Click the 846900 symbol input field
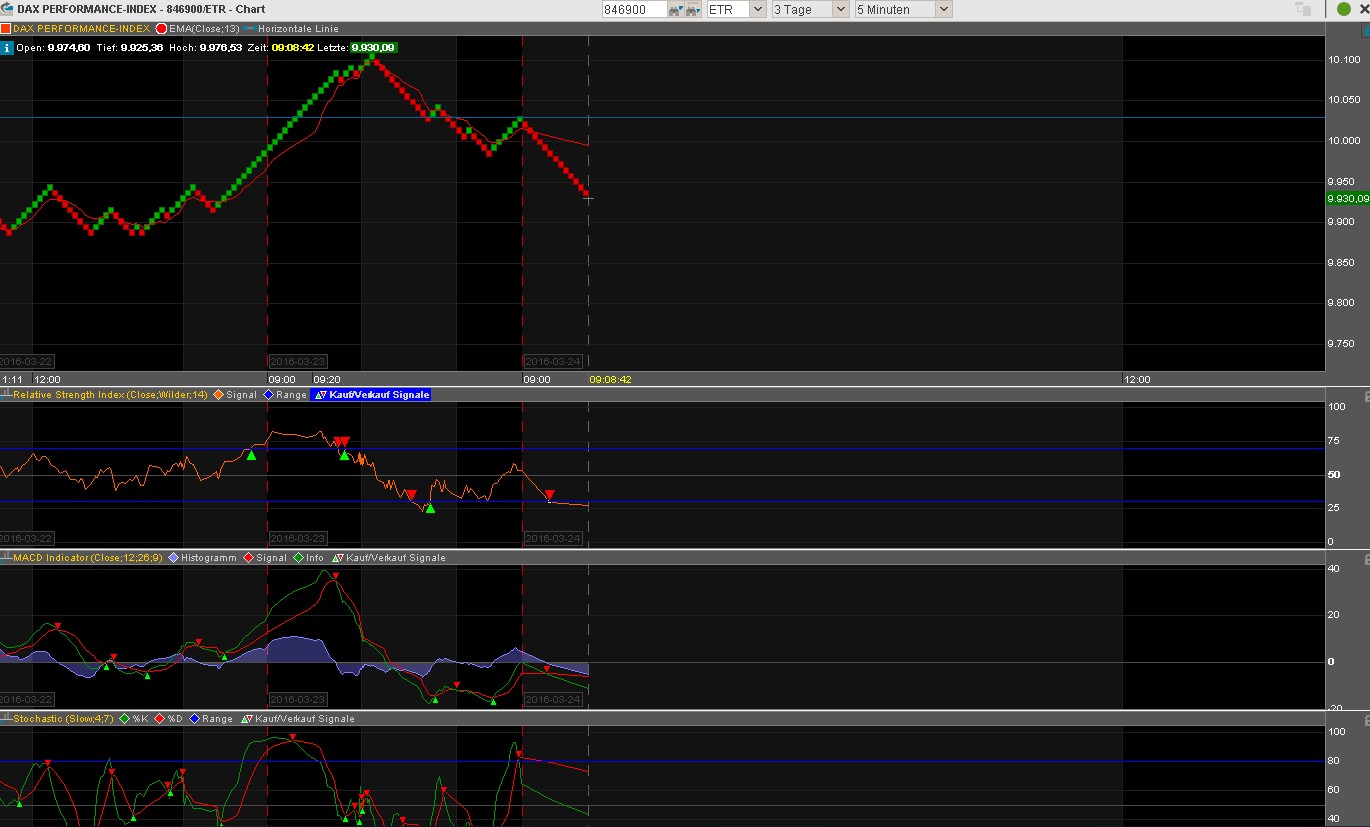 (x=634, y=9)
